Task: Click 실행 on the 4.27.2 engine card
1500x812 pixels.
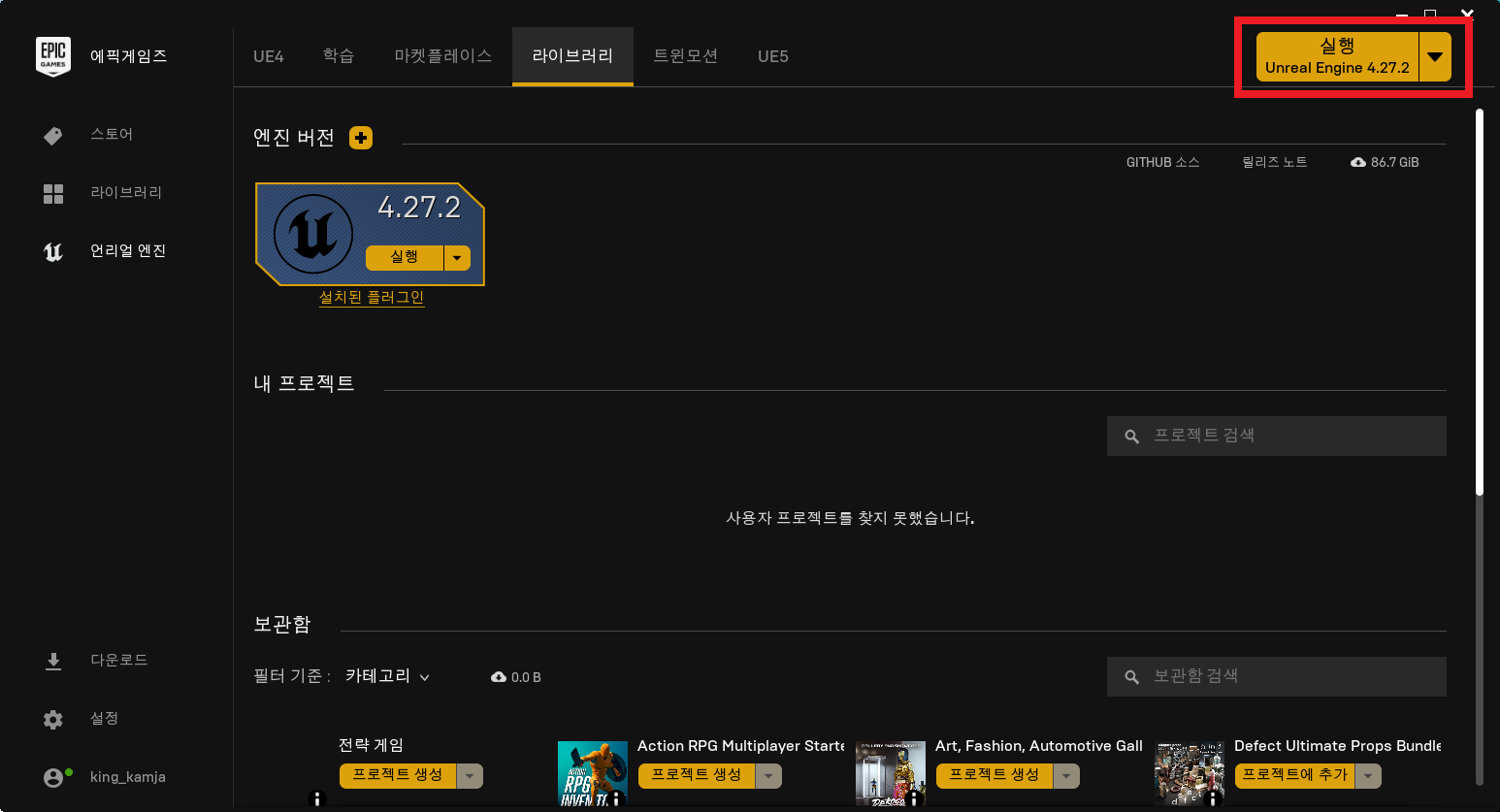Action: point(405,257)
